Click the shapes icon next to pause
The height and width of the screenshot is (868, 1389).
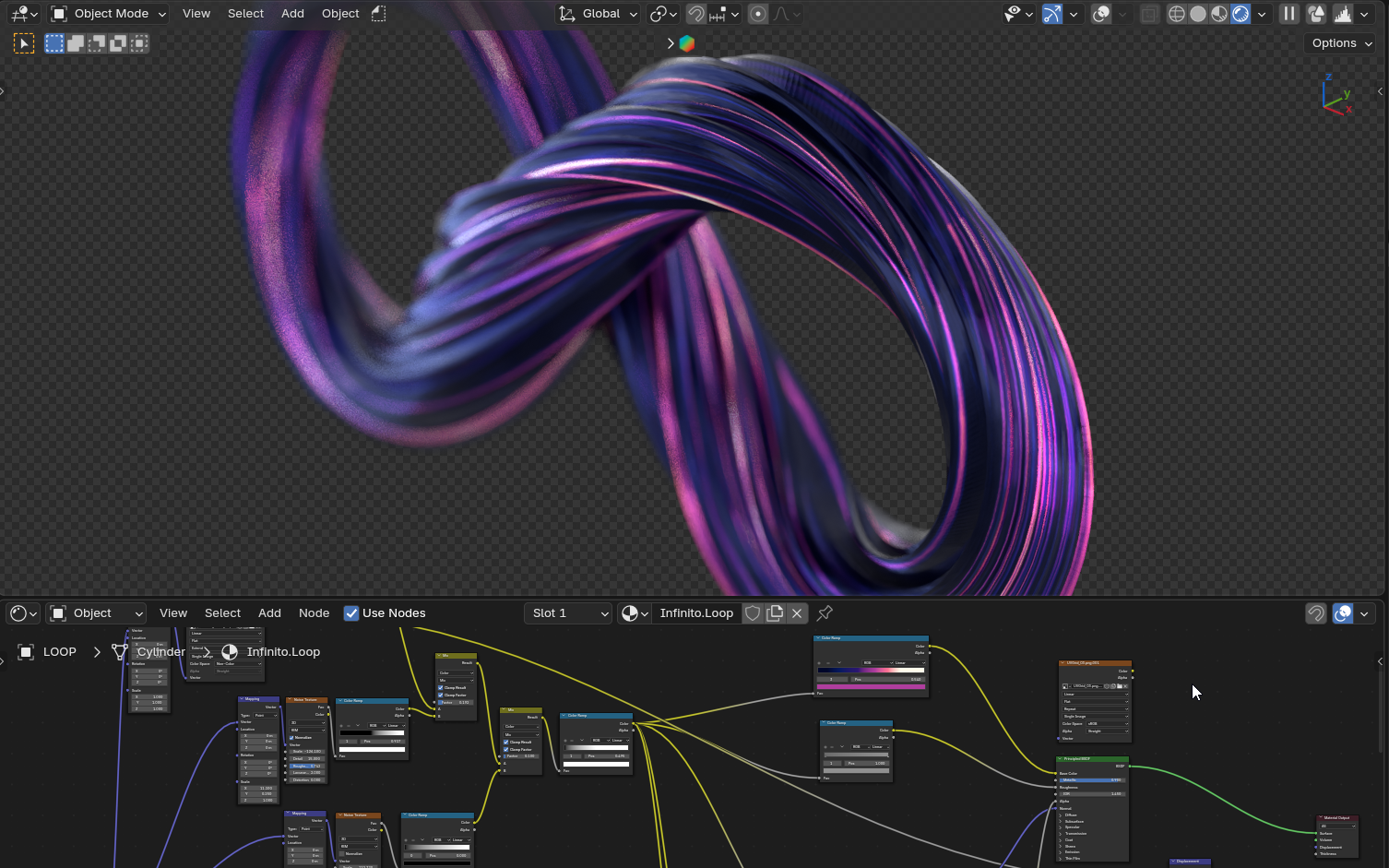tap(1316, 14)
